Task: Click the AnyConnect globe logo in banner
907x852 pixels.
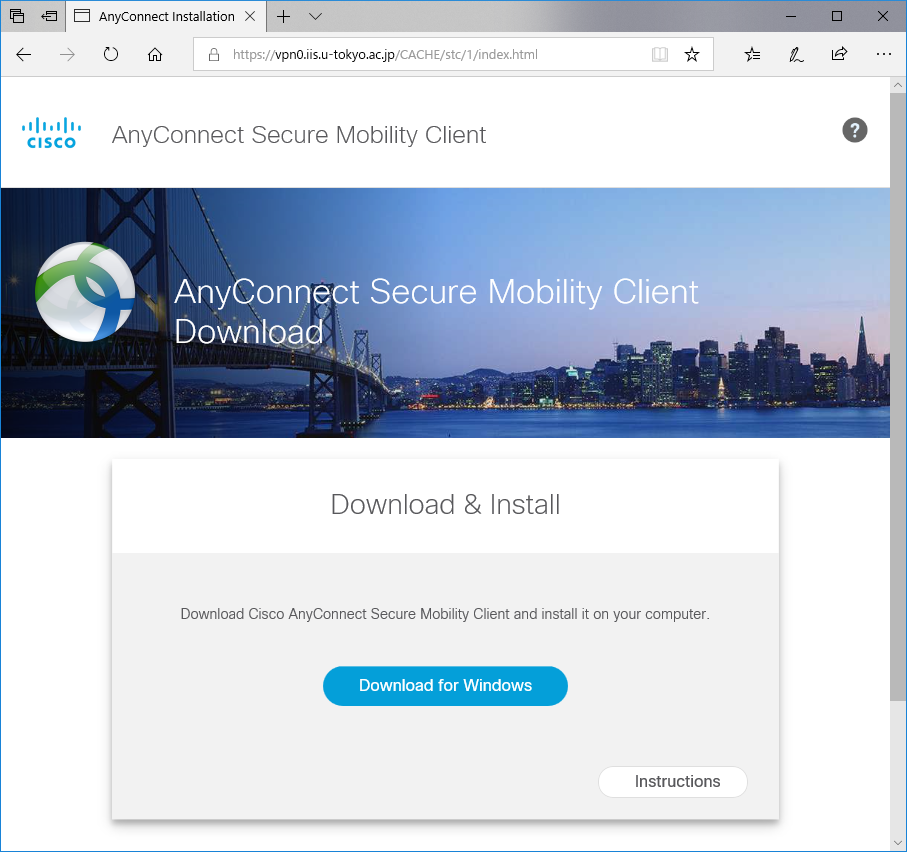Action: coord(85,292)
